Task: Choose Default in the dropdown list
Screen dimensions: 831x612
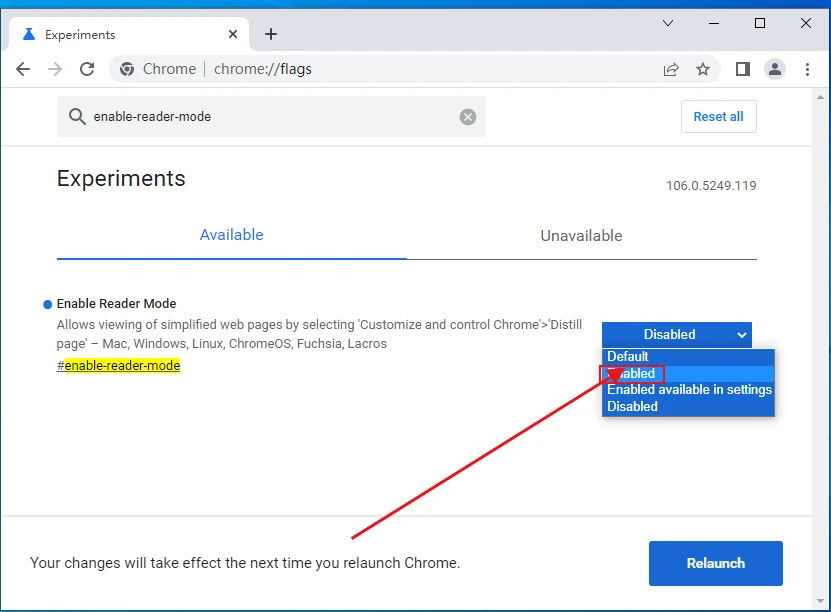Action: (x=688, y=357)
